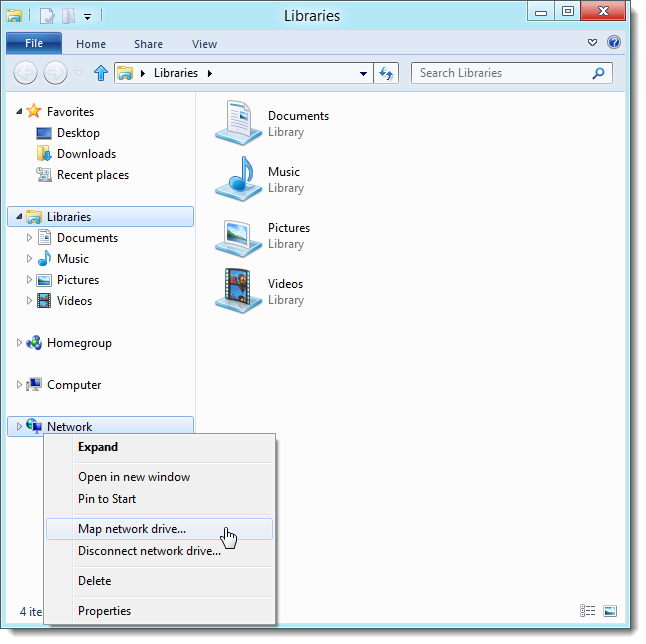Select Music in navigation pane
646x644 pixels.
click(x=73, y=259)
